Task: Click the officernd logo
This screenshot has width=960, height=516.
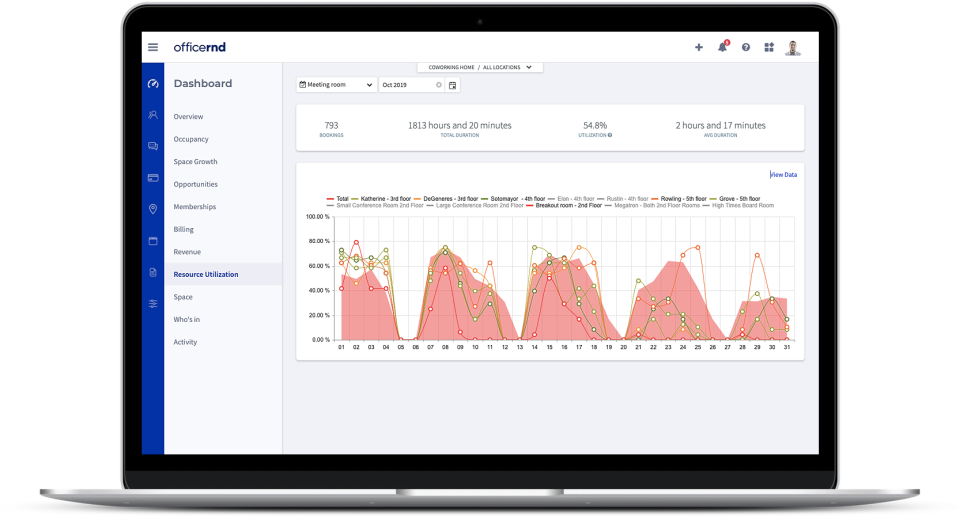Action: pyautogui.click(x=200, y=47)
